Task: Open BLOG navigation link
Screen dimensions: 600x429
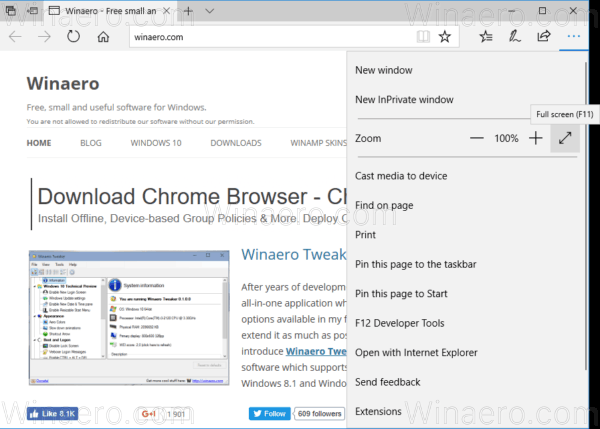Action: 91,143
